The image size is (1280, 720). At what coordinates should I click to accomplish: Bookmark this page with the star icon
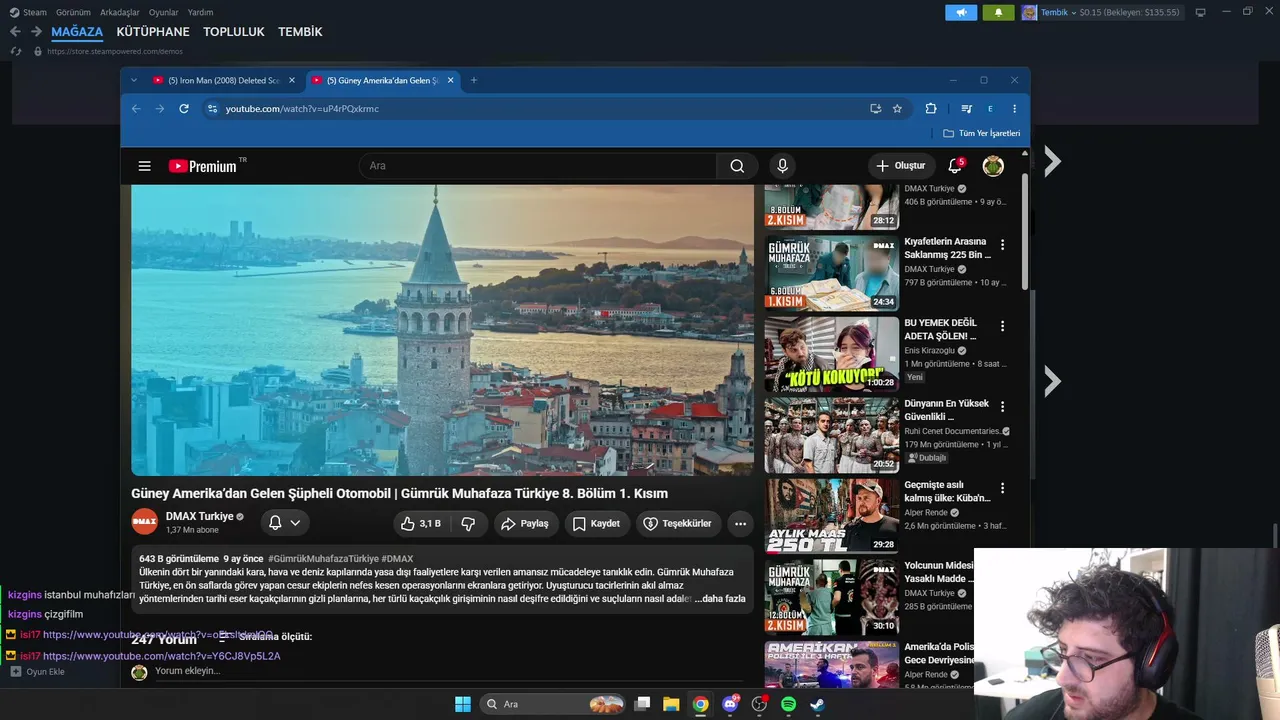click(x=897, y=109)
